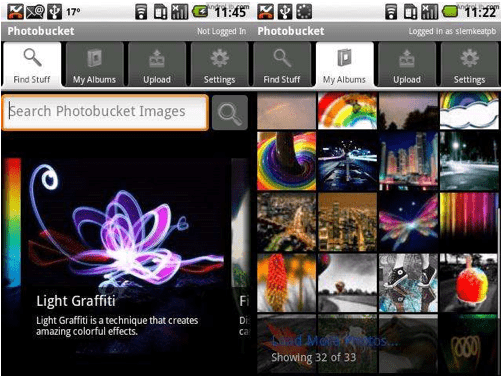The width and height of the screenshot is (502, 376).
Task: Open the glowing butterfly thumbnail
Action: click(408, 222)
